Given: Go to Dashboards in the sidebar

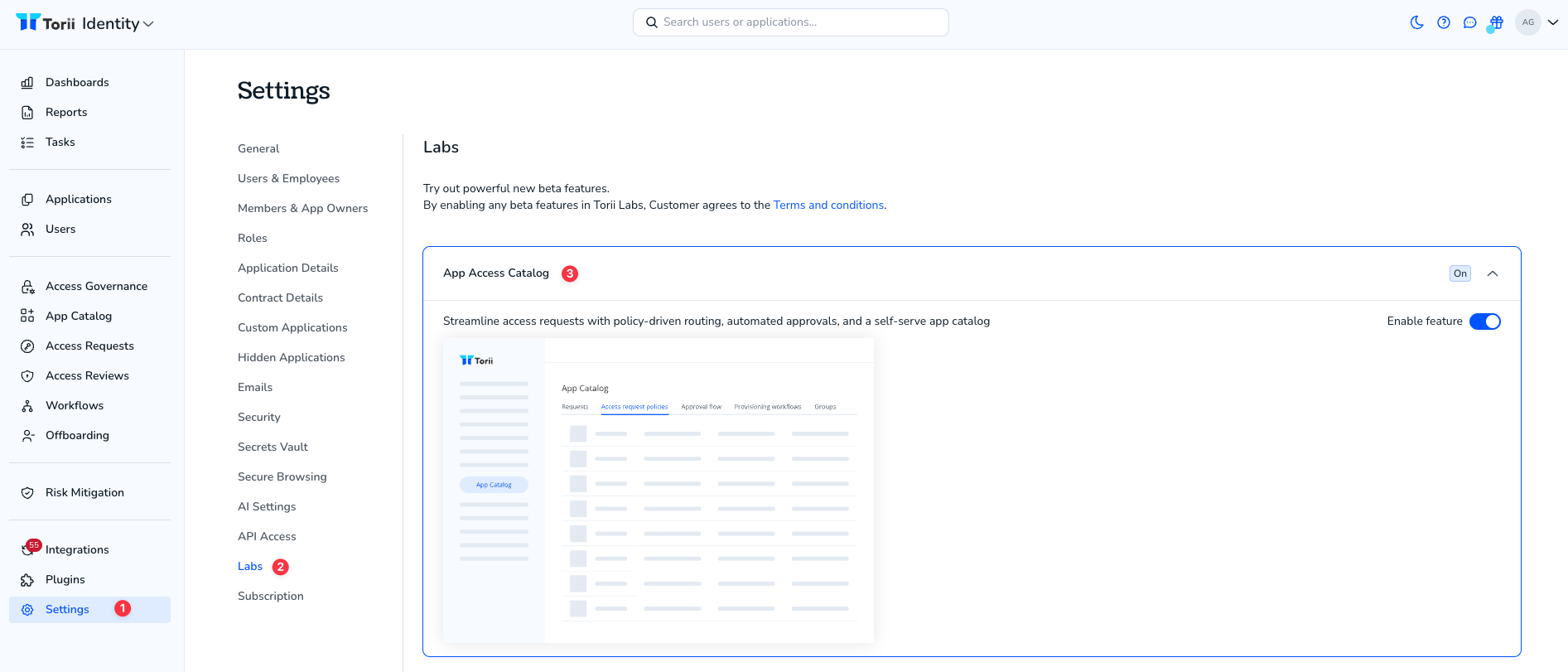Looking at the screenshot, I should [x=77, y=82].
